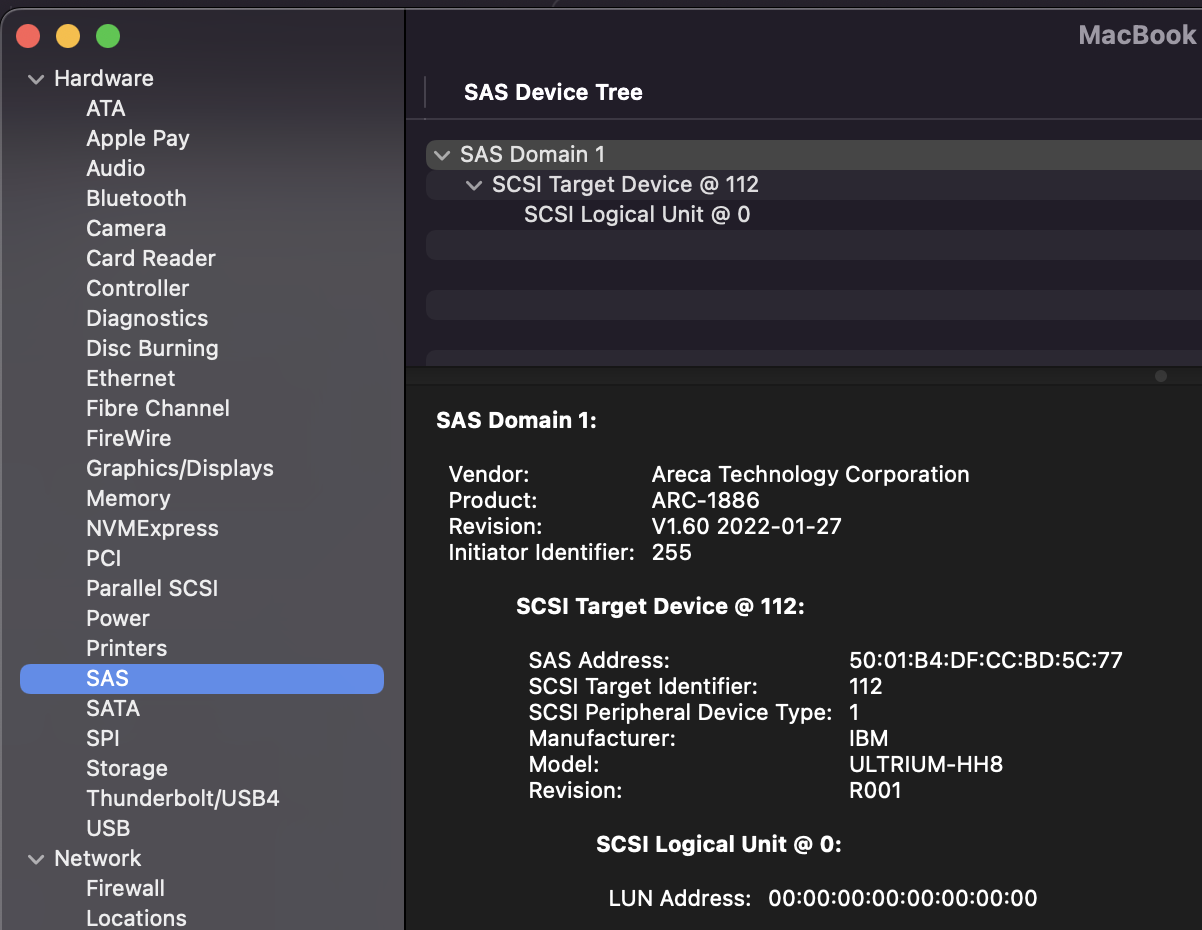Select SPI in the sidebar
The height and width of the screenshot is (930, 1202).
pyautogui.click(x=102, y=738)
